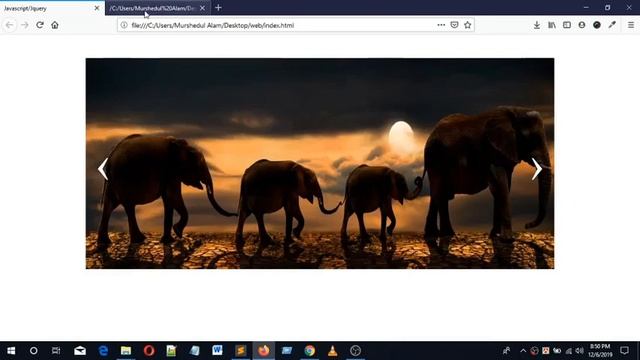
Task: Switch to the Javascript/Jquery tab
Action: click(52, 8)
